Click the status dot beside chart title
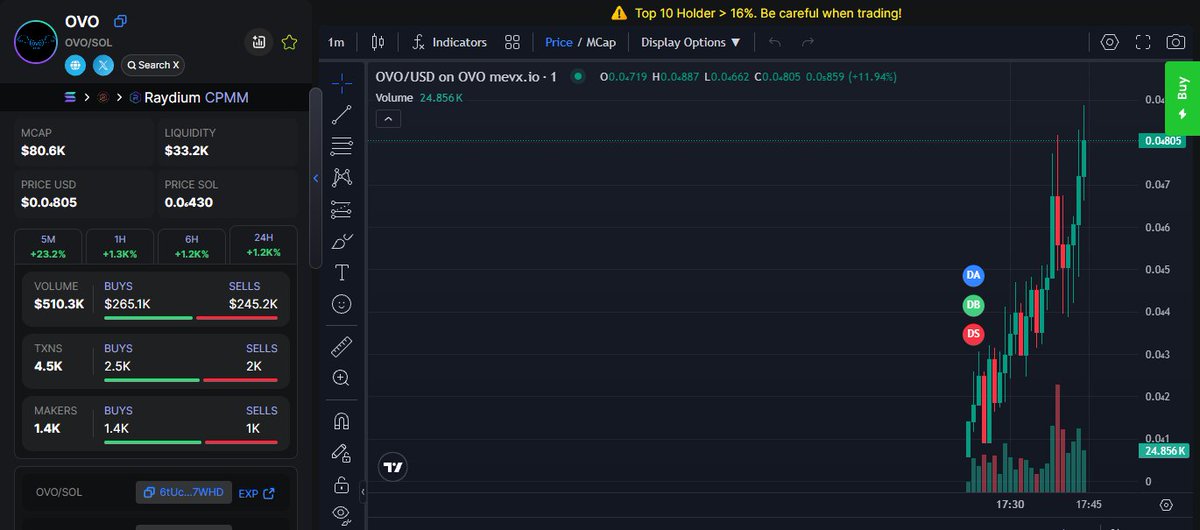This screenshot has height=530, width=1200. click(577, 76)
